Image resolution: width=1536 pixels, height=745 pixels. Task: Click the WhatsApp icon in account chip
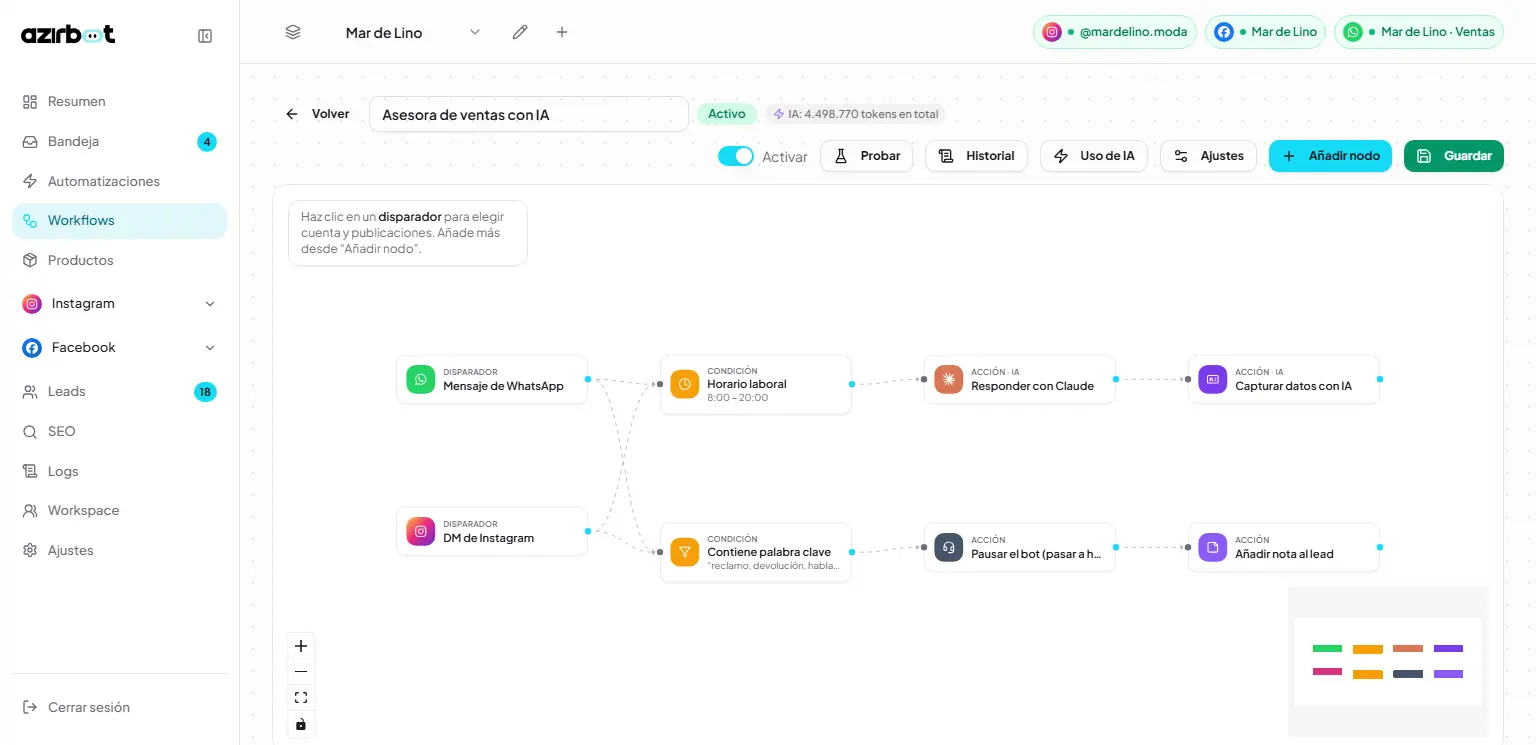click(1353, 32)
